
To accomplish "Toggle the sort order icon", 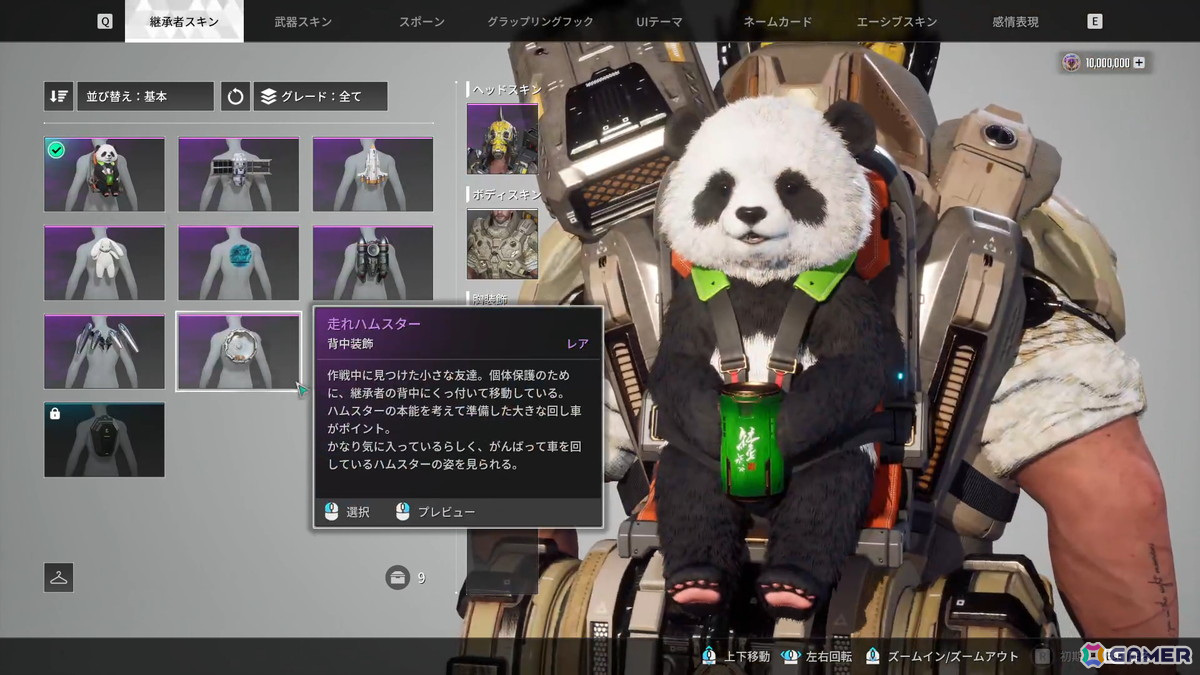I will 58,96.
